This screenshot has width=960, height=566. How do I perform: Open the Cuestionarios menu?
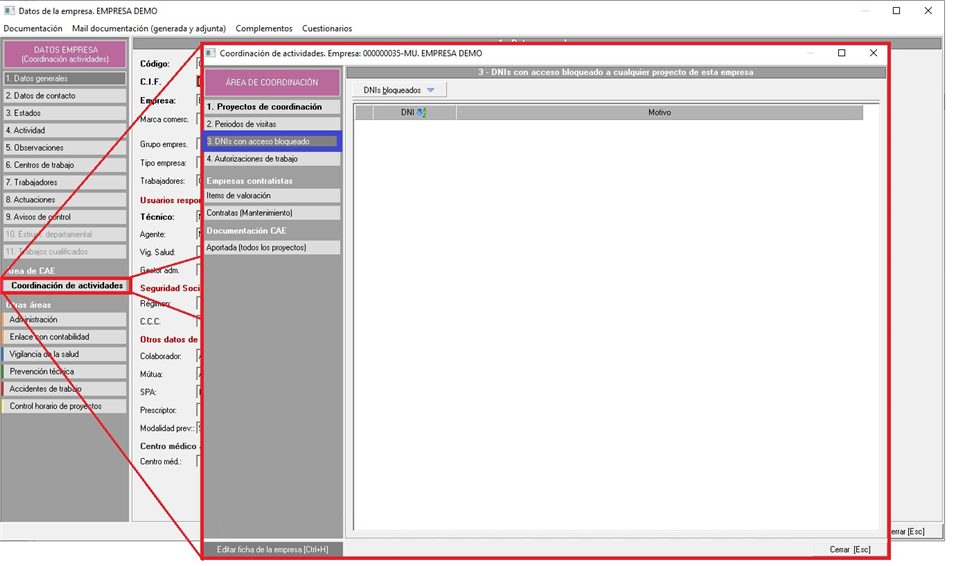327,29
